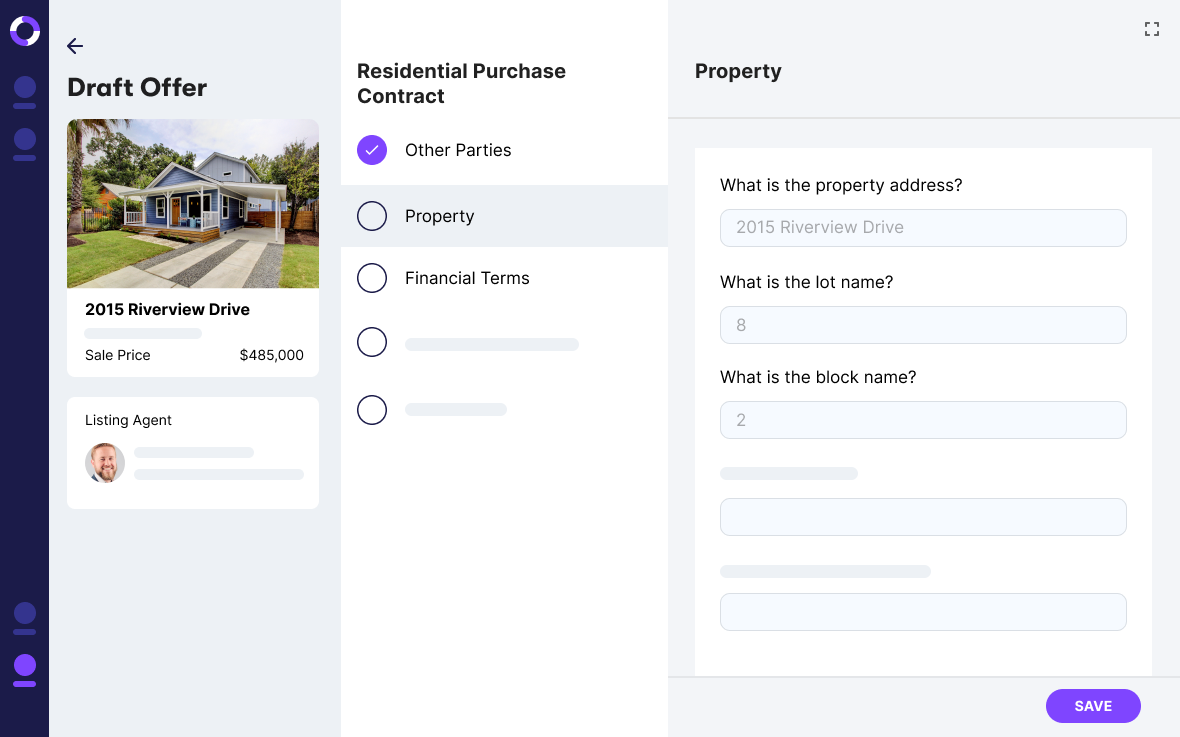Click the 2015 Riverview Drive house photo
This screenshot has width=1180, height=737.
[193, 204]
